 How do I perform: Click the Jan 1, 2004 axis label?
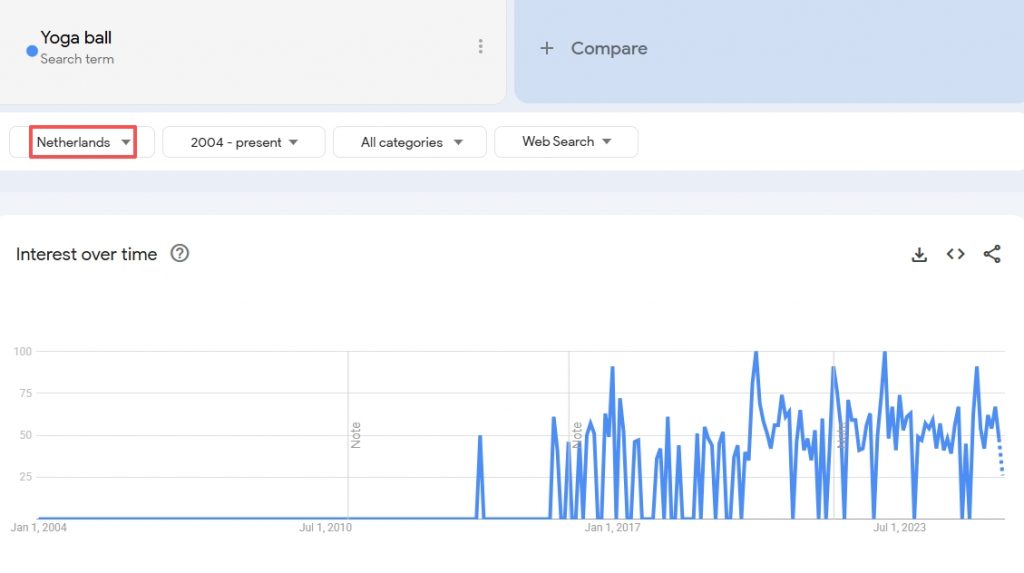pyautogui.click(x=39, y=528)
